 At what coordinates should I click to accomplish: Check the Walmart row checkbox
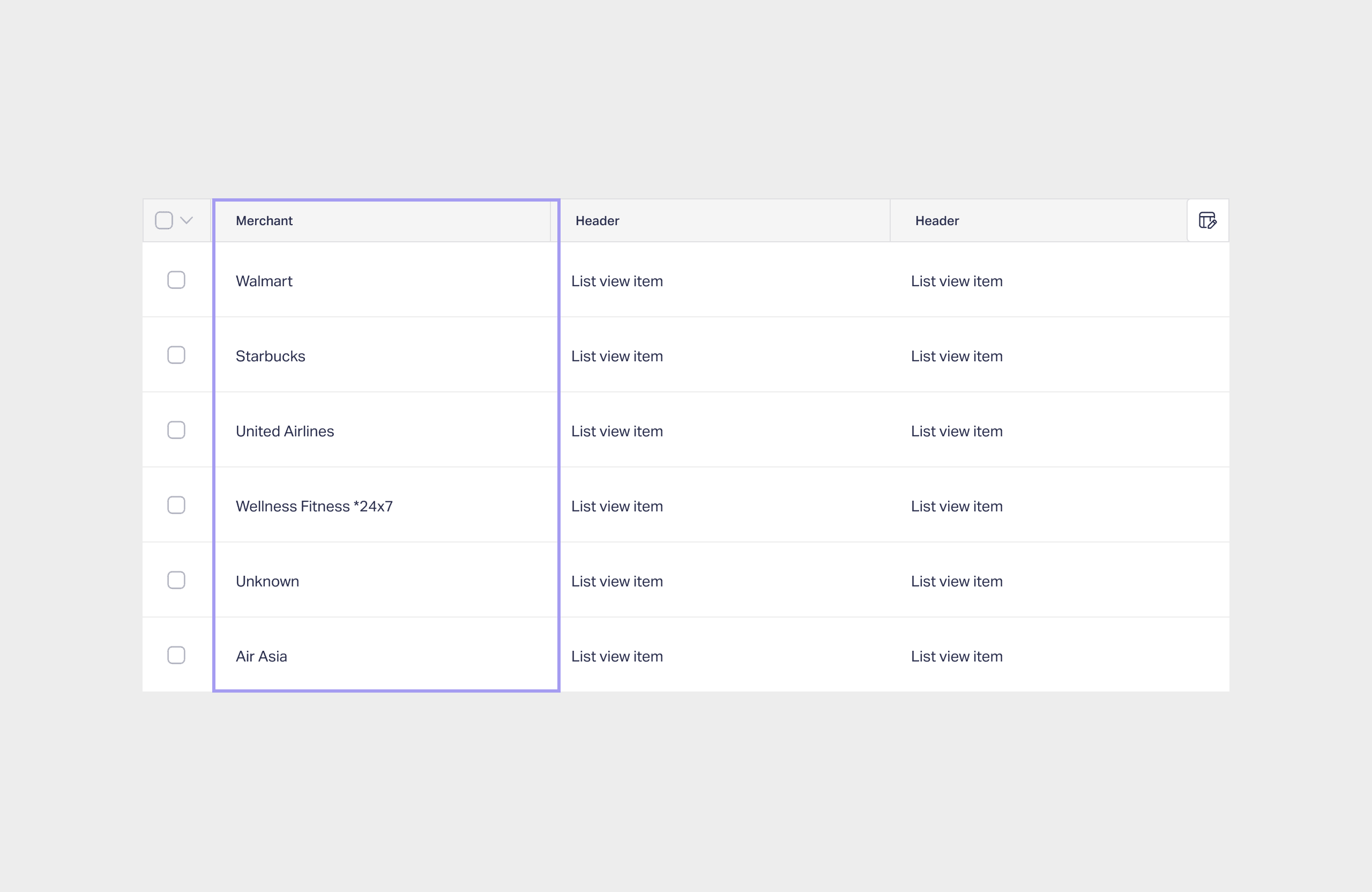pos(176,280)
